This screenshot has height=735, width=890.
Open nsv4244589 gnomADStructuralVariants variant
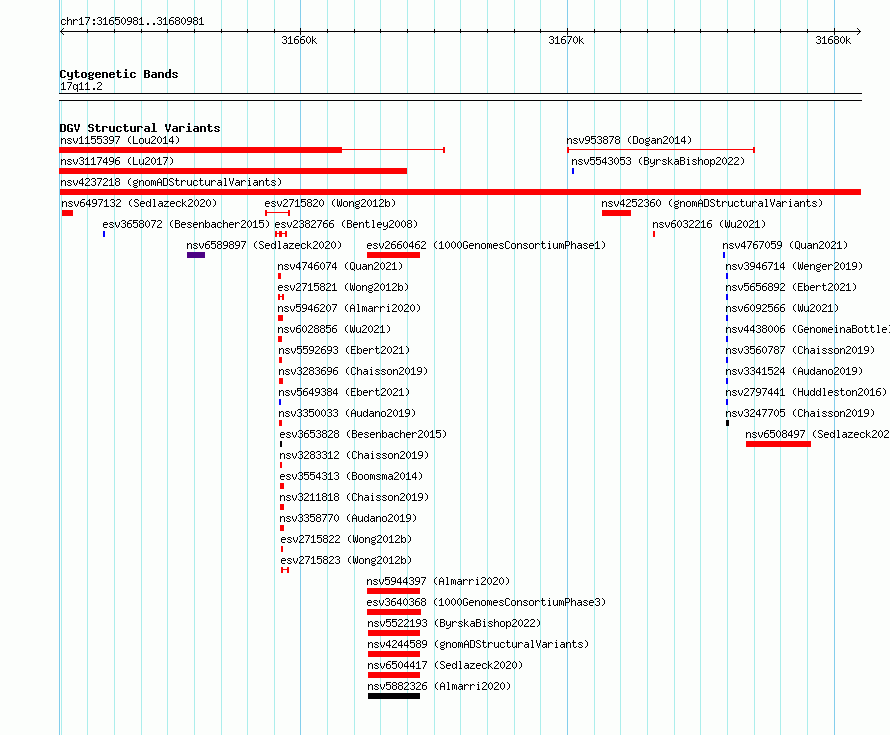(478, 644)
